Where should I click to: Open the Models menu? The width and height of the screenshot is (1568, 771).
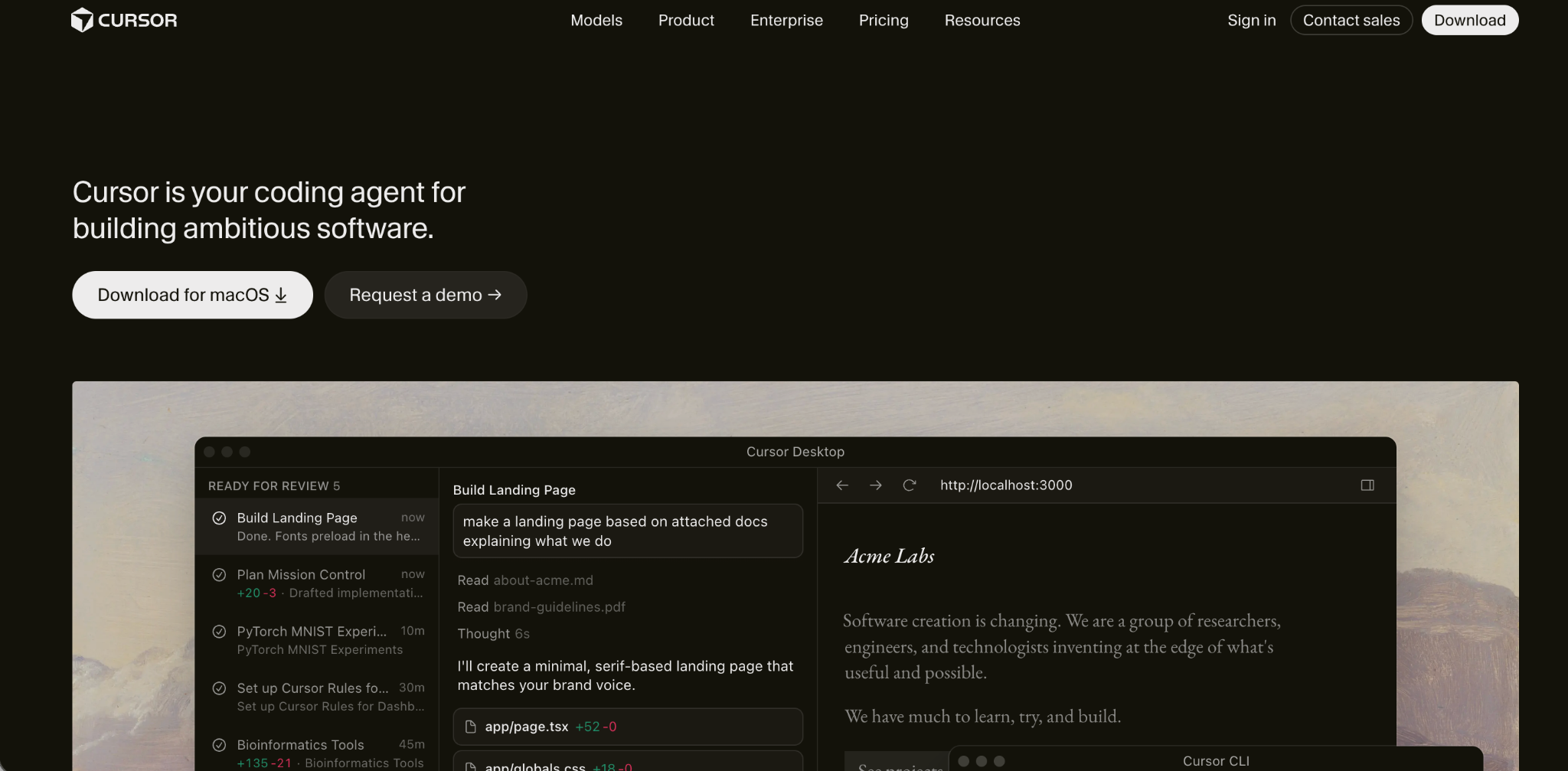tap(596, 21)
